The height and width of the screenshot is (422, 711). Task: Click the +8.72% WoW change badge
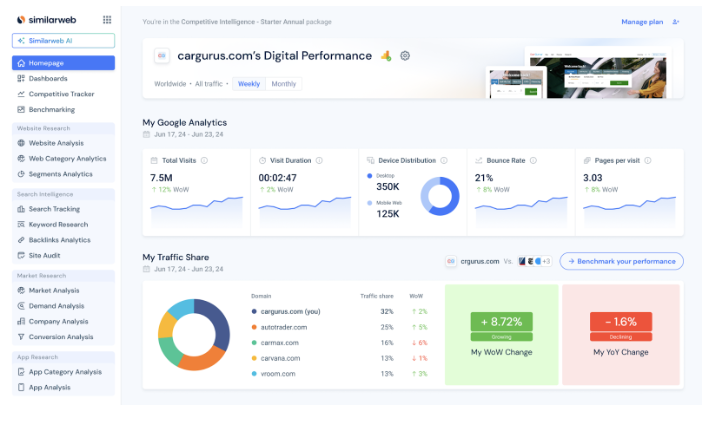tap(502, 322)
